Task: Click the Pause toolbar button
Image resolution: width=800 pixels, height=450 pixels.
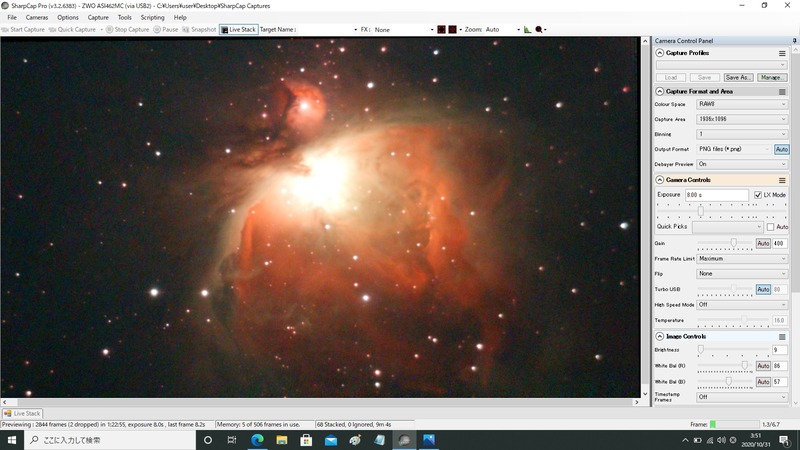Action: tap(166, 30)
